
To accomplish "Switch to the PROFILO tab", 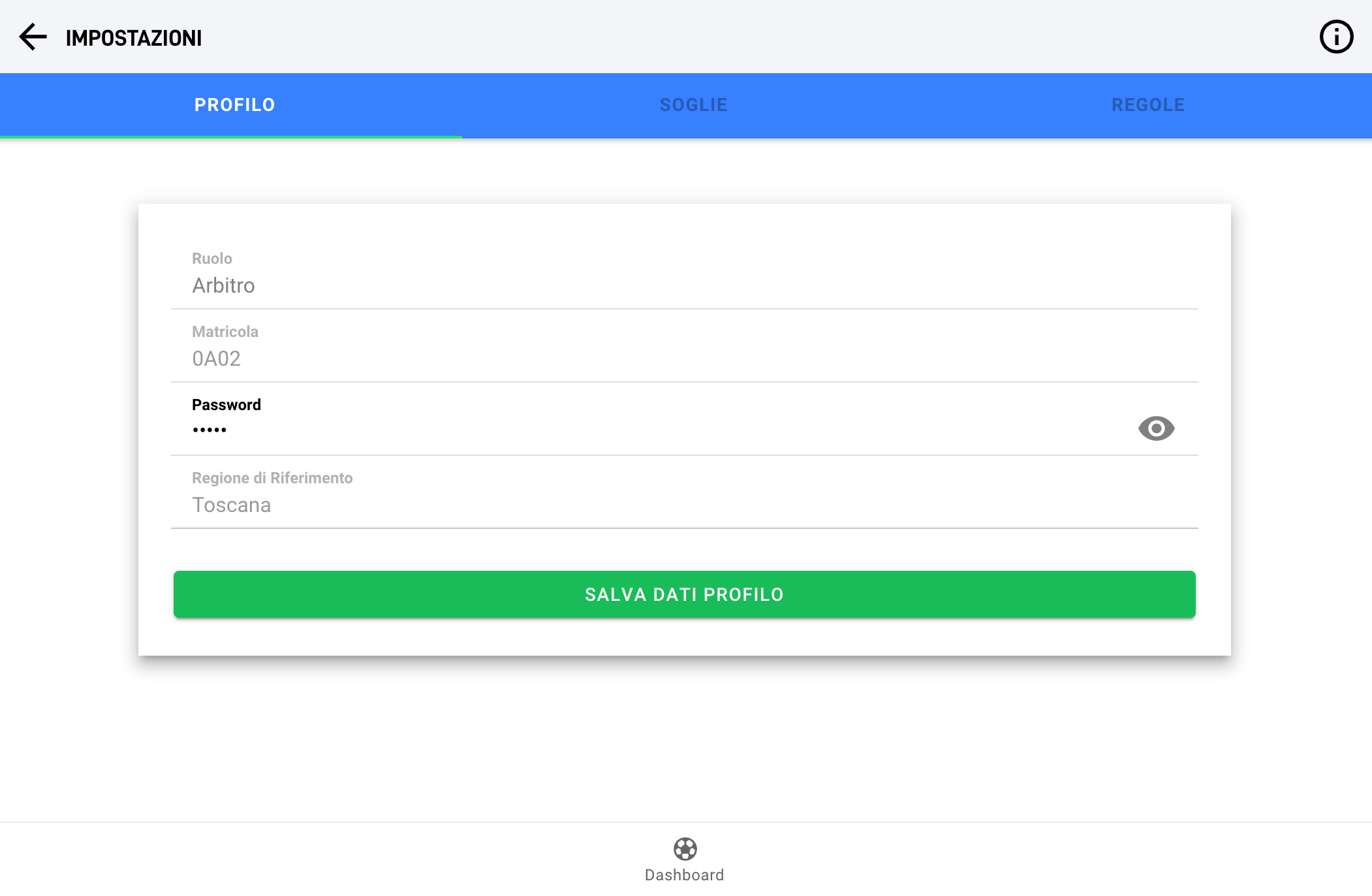I will point(234,104).
